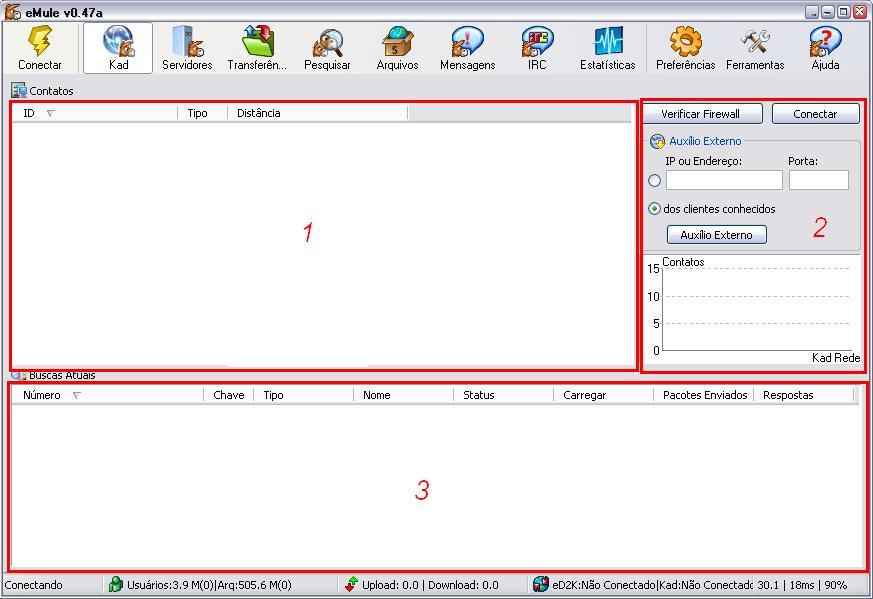Click '30.1 | 18ms | 90%' status text
The image size is (873, 599).
802,585
